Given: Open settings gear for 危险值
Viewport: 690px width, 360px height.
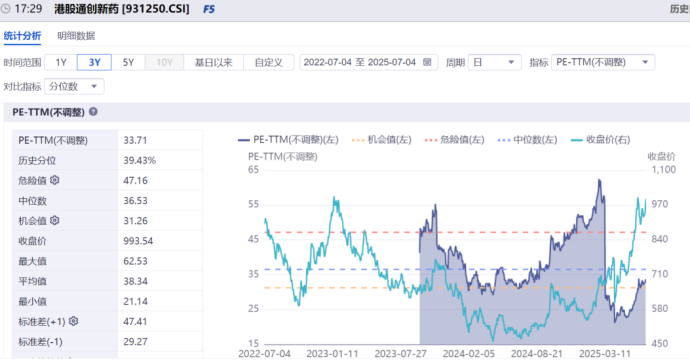Looking at the screenshot, I should [55, 180].
